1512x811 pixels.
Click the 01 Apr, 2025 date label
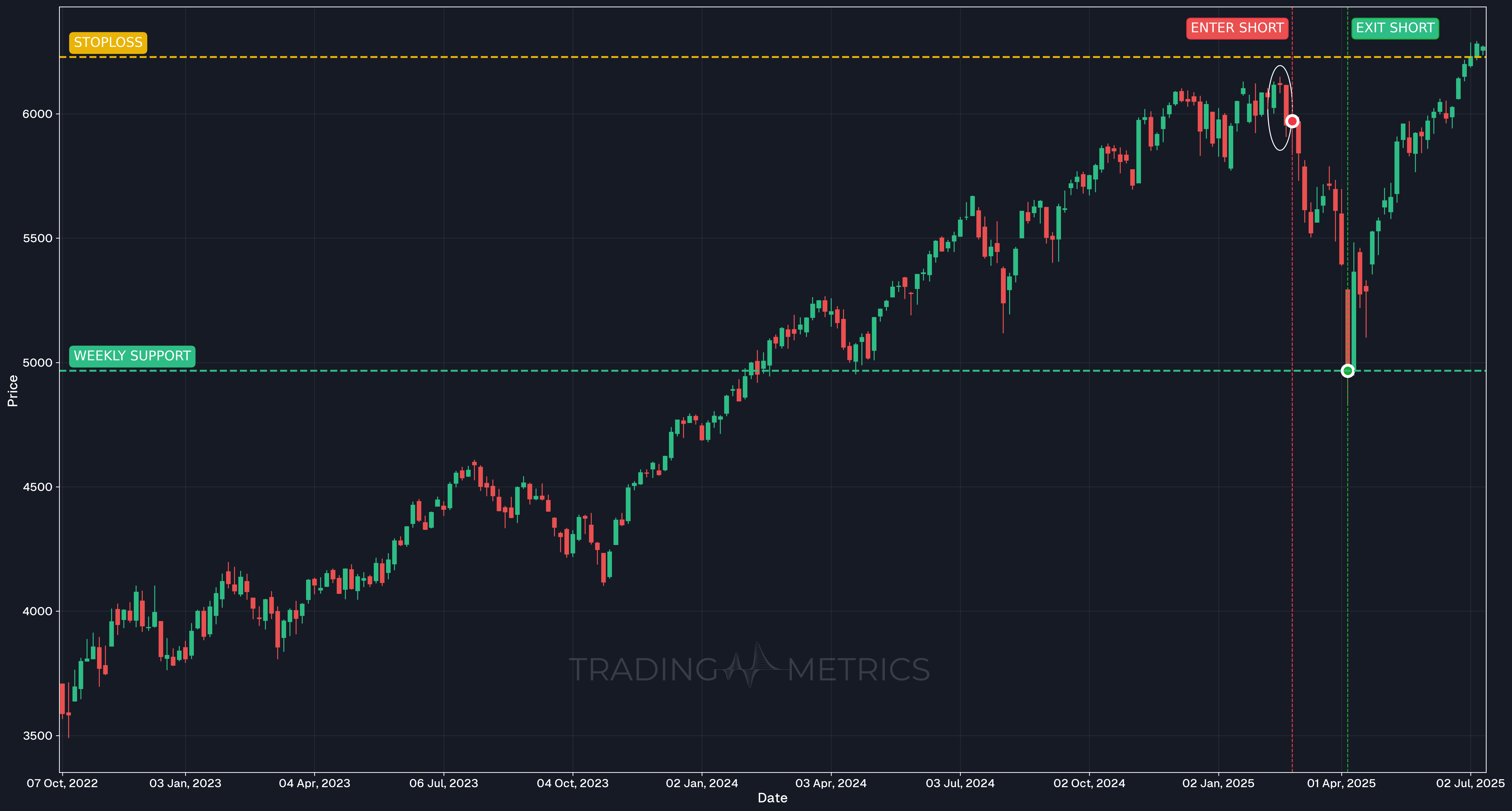1341,784
